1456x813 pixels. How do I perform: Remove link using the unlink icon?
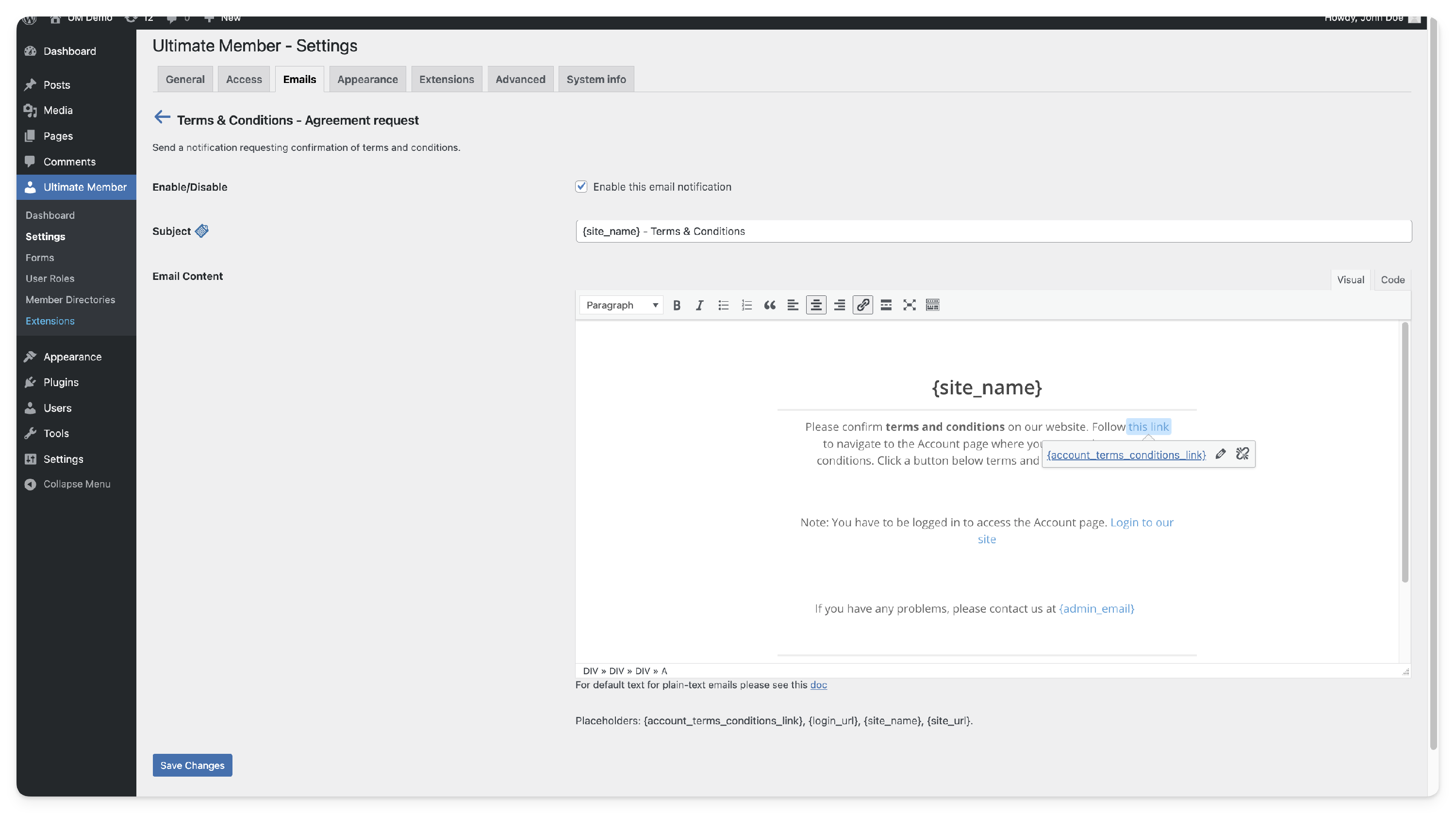coord(1242,454)
